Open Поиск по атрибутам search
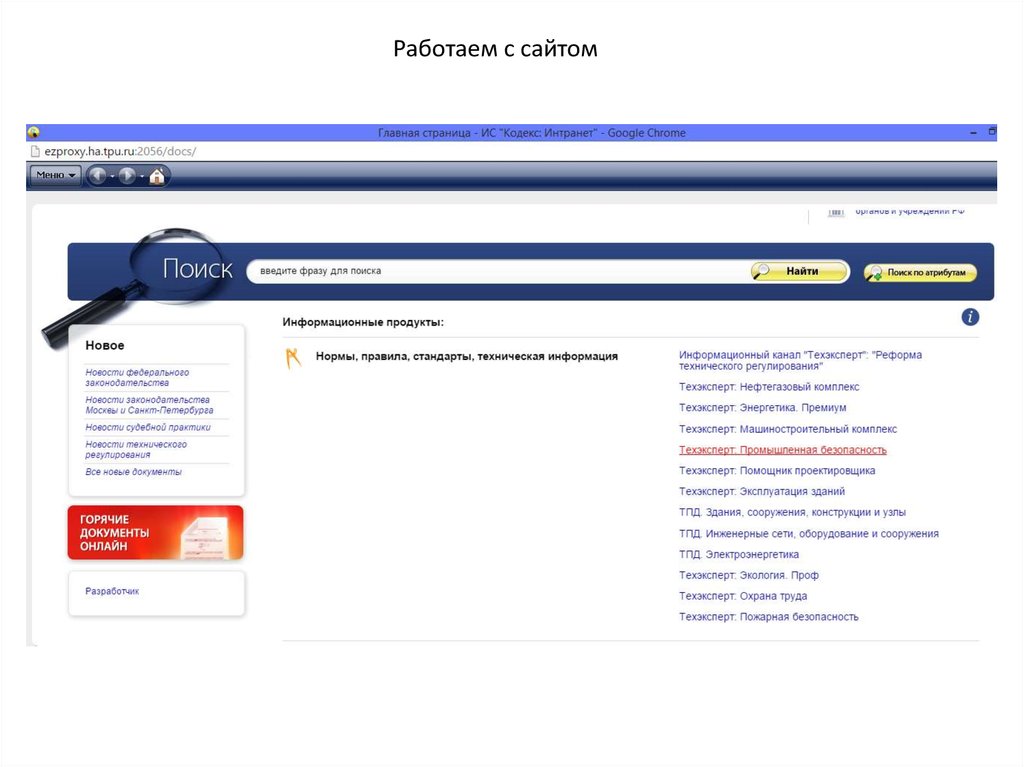Screen dimensions: 1024x767 tap(920, 272)
